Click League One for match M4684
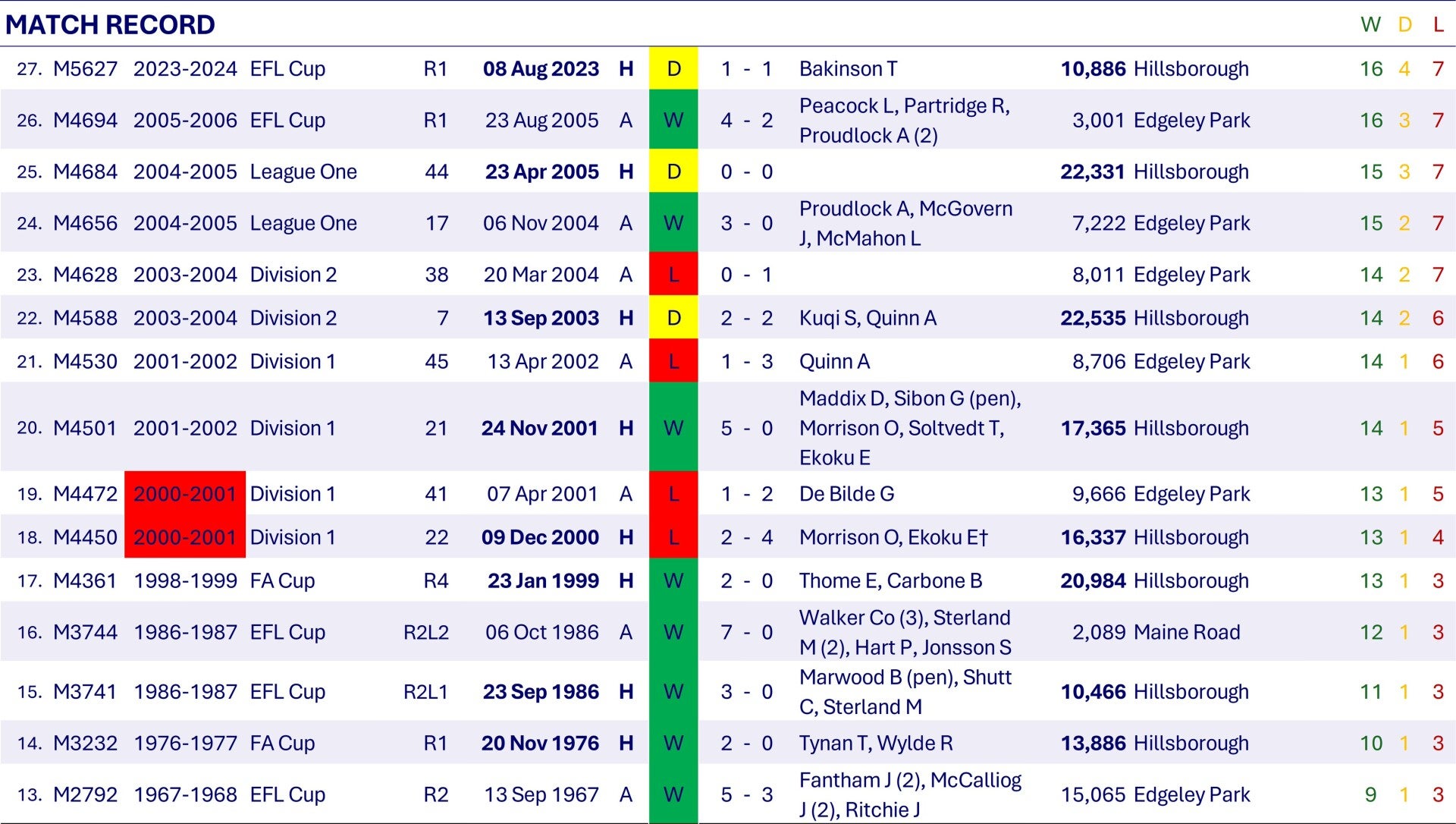This screenshot has width=1456, height=824. tap(303, 171)
